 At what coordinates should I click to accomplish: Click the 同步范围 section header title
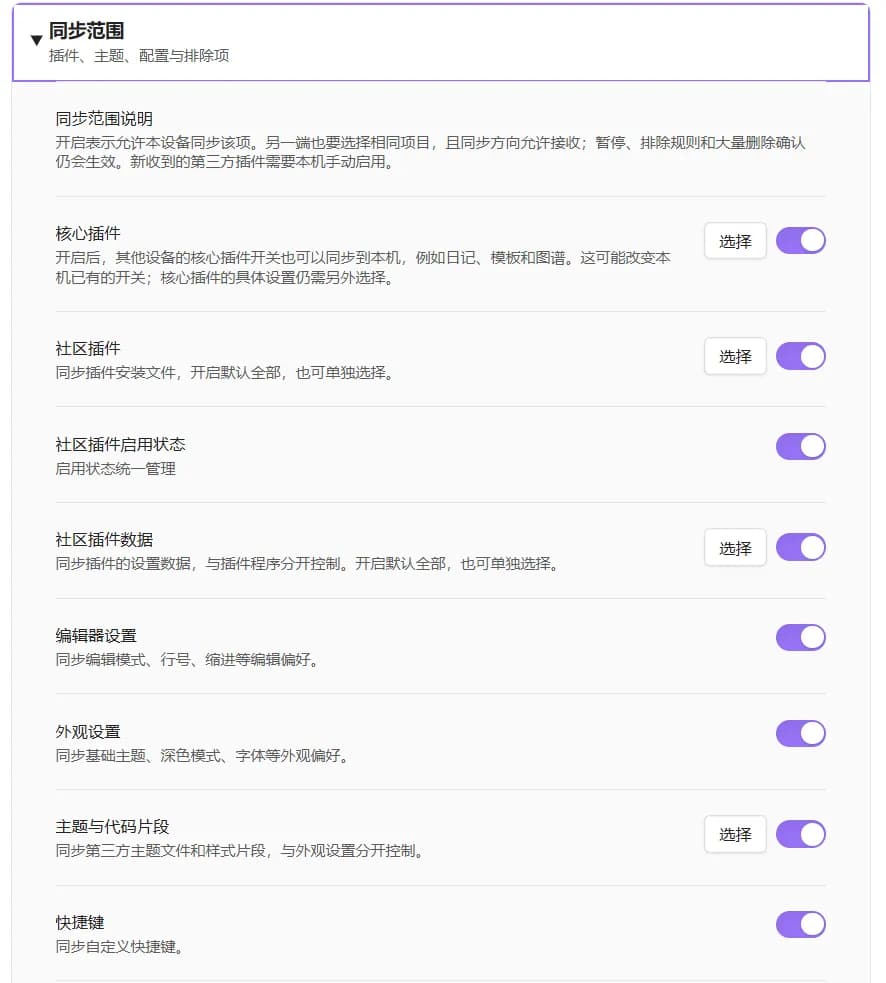(x=87, y=30)
